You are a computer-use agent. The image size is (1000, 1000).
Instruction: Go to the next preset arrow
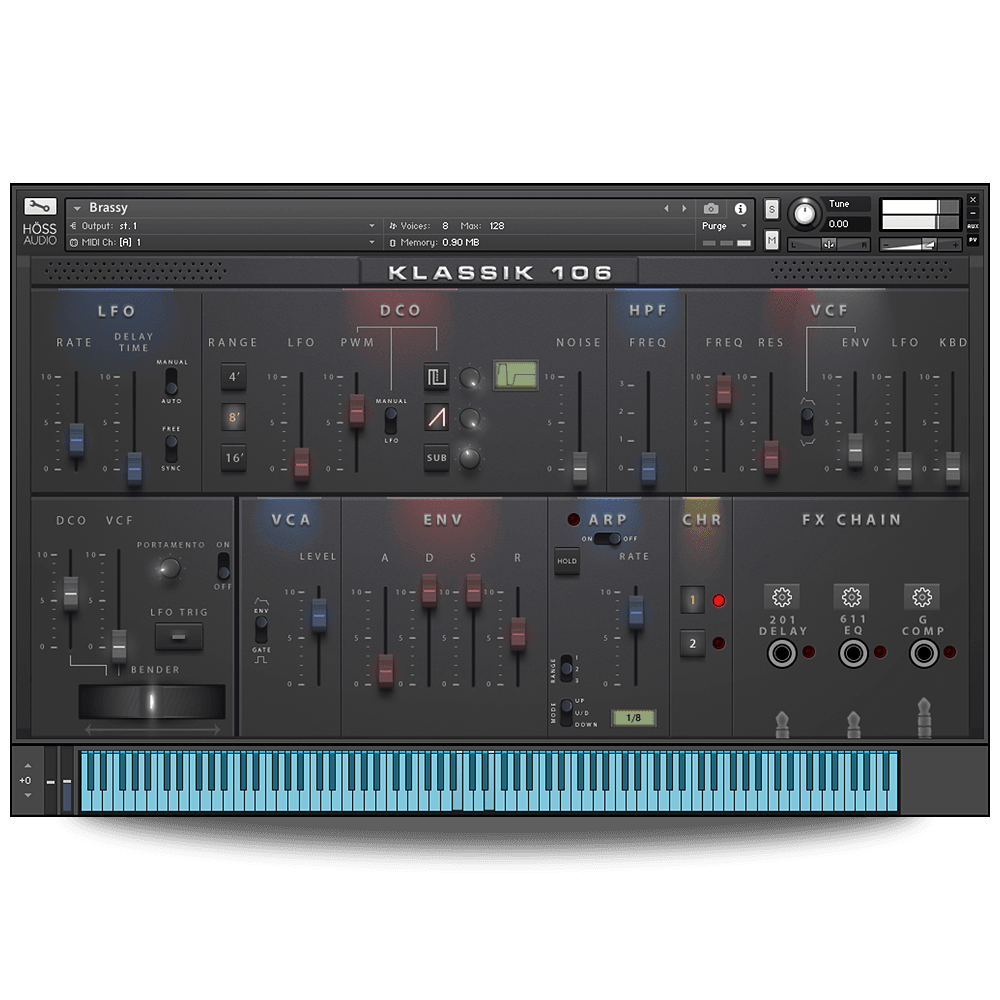coord(684,209)
